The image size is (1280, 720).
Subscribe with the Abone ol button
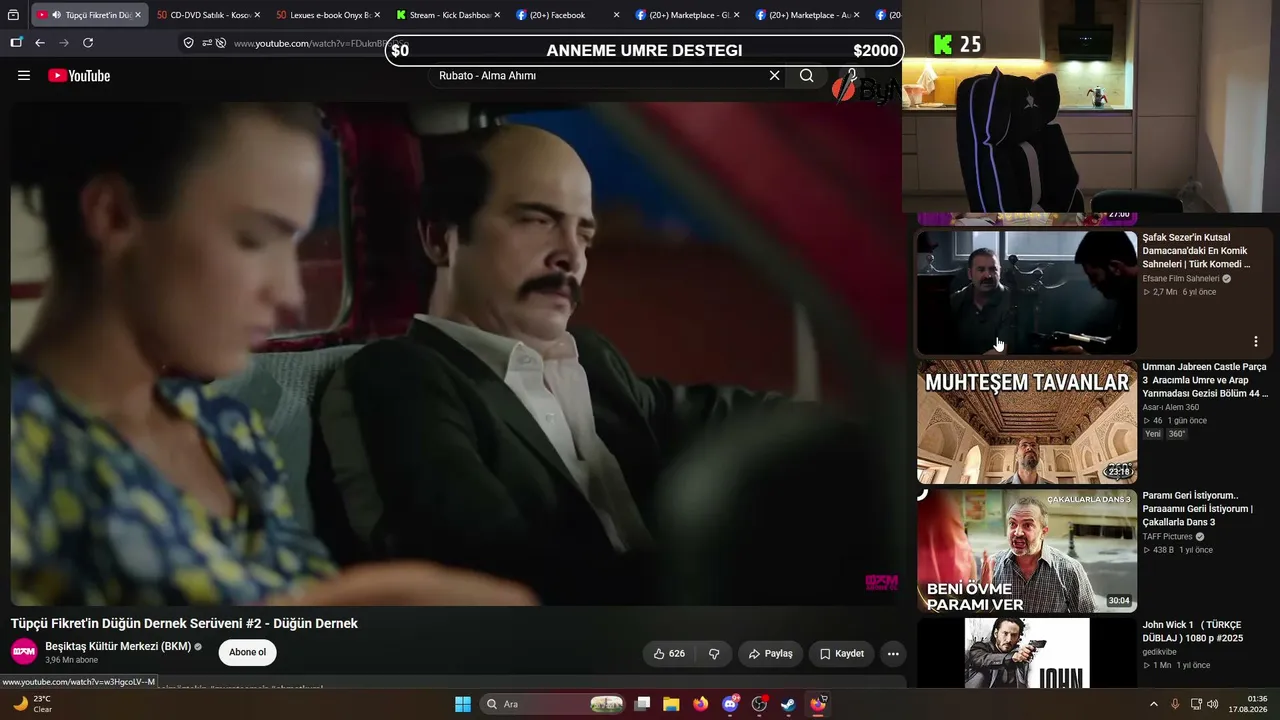pos(248,652)
